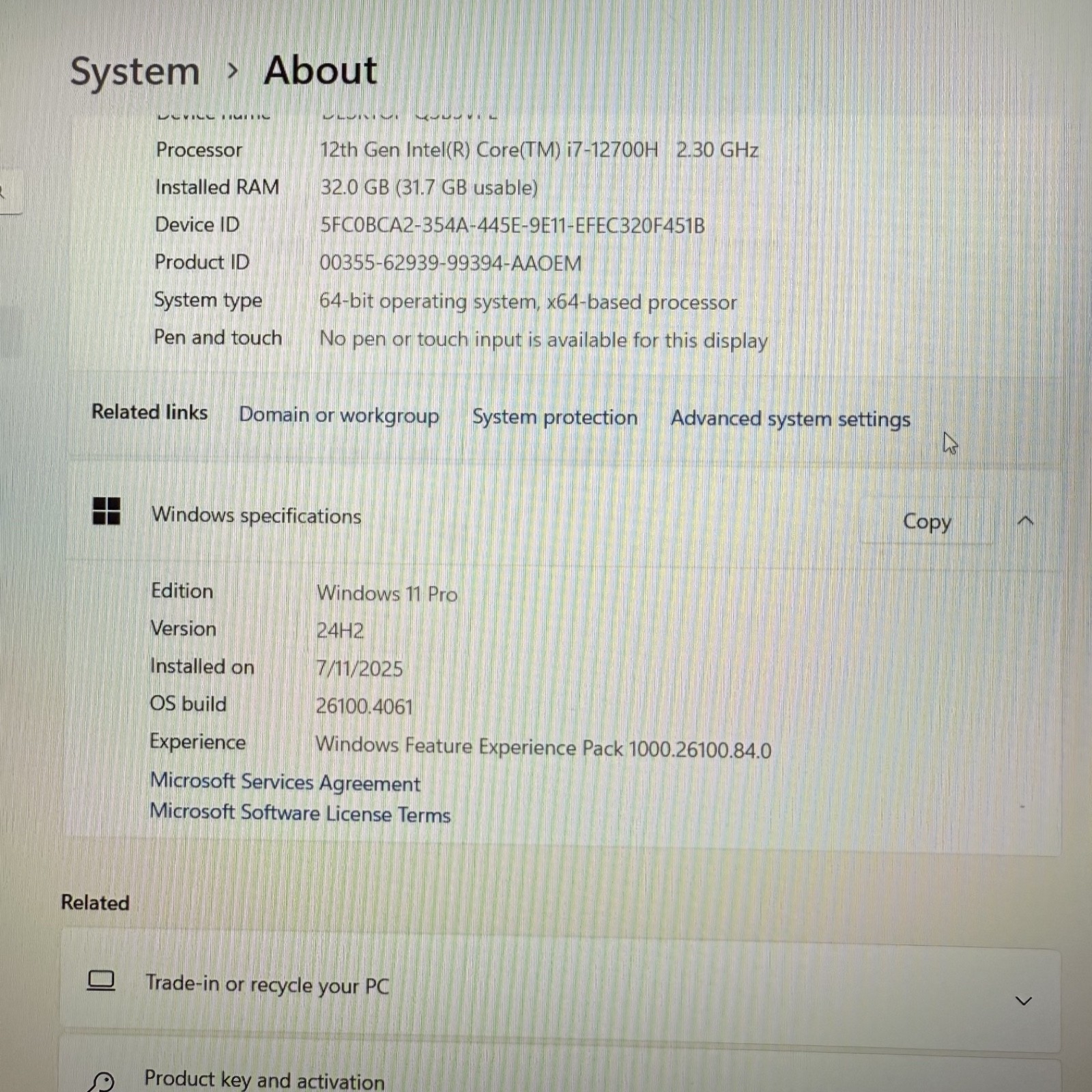Viewport: 1092px width, 1092px height.
Task: Expand Trade-in or recycle your PC
Action: [1023, 1001]
